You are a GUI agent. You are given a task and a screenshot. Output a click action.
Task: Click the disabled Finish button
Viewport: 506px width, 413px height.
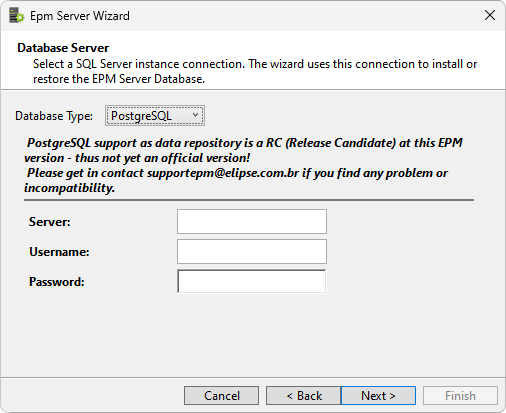point(460,396)
